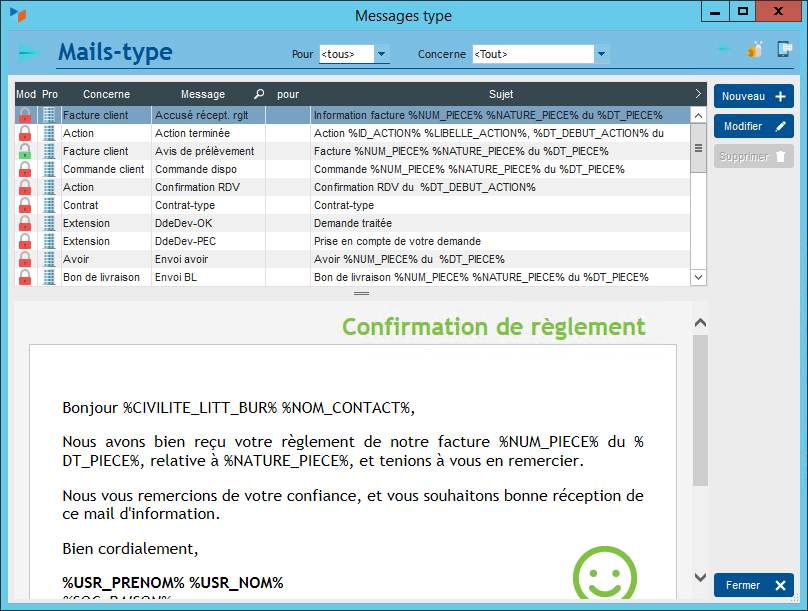Click the red padlock on Envoi BL row
Screen dimensions: 808x611
click(25, 278)
